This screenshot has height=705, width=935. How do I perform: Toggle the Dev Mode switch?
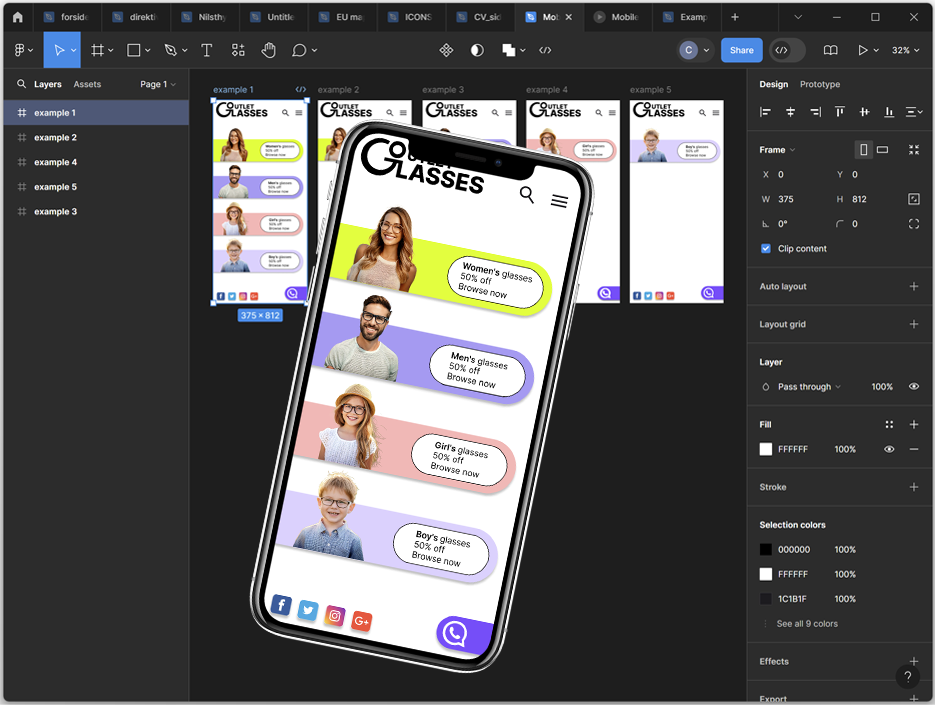(787, 50)
